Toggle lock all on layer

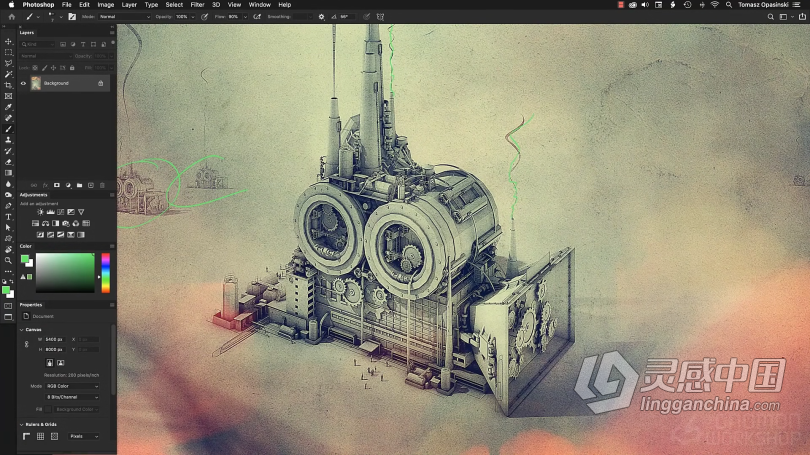coord(72,68)
